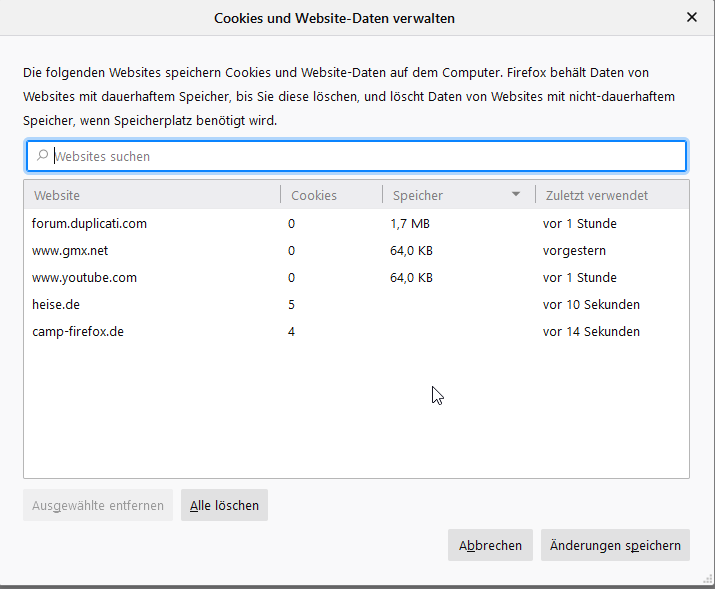Click the Abbrechen button

point(490,545)
